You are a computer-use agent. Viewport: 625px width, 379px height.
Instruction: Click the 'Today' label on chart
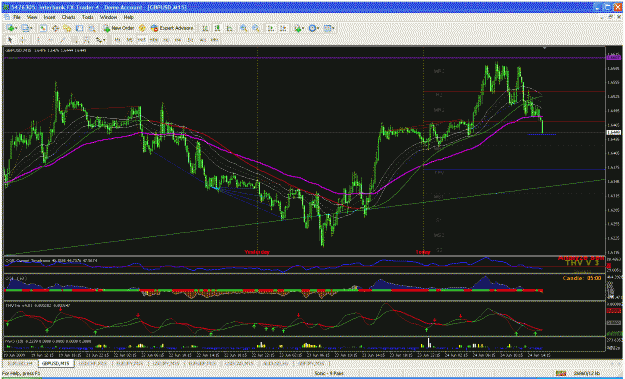tap(423, 252)
